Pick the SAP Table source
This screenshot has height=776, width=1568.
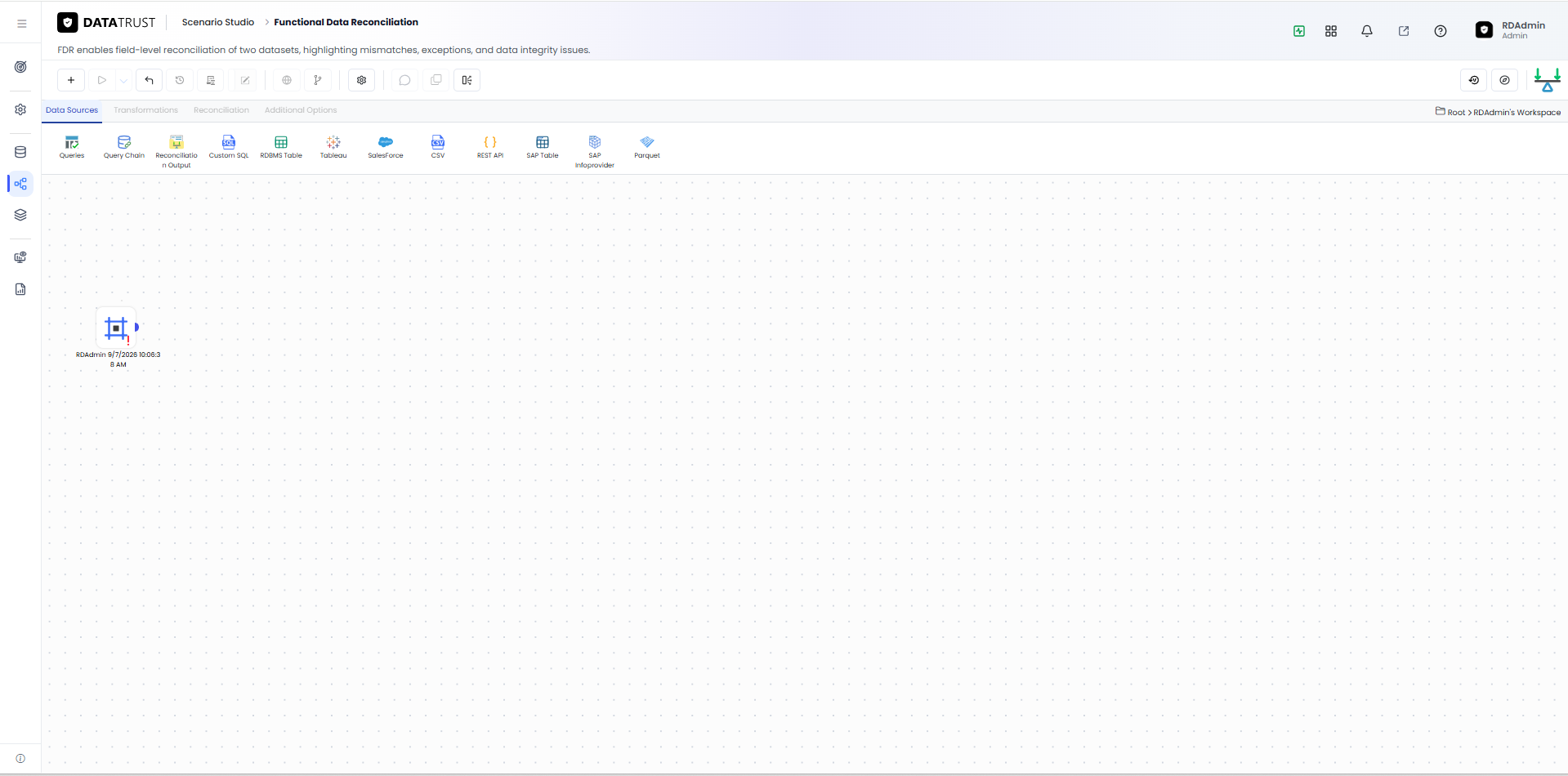point(543,147)
